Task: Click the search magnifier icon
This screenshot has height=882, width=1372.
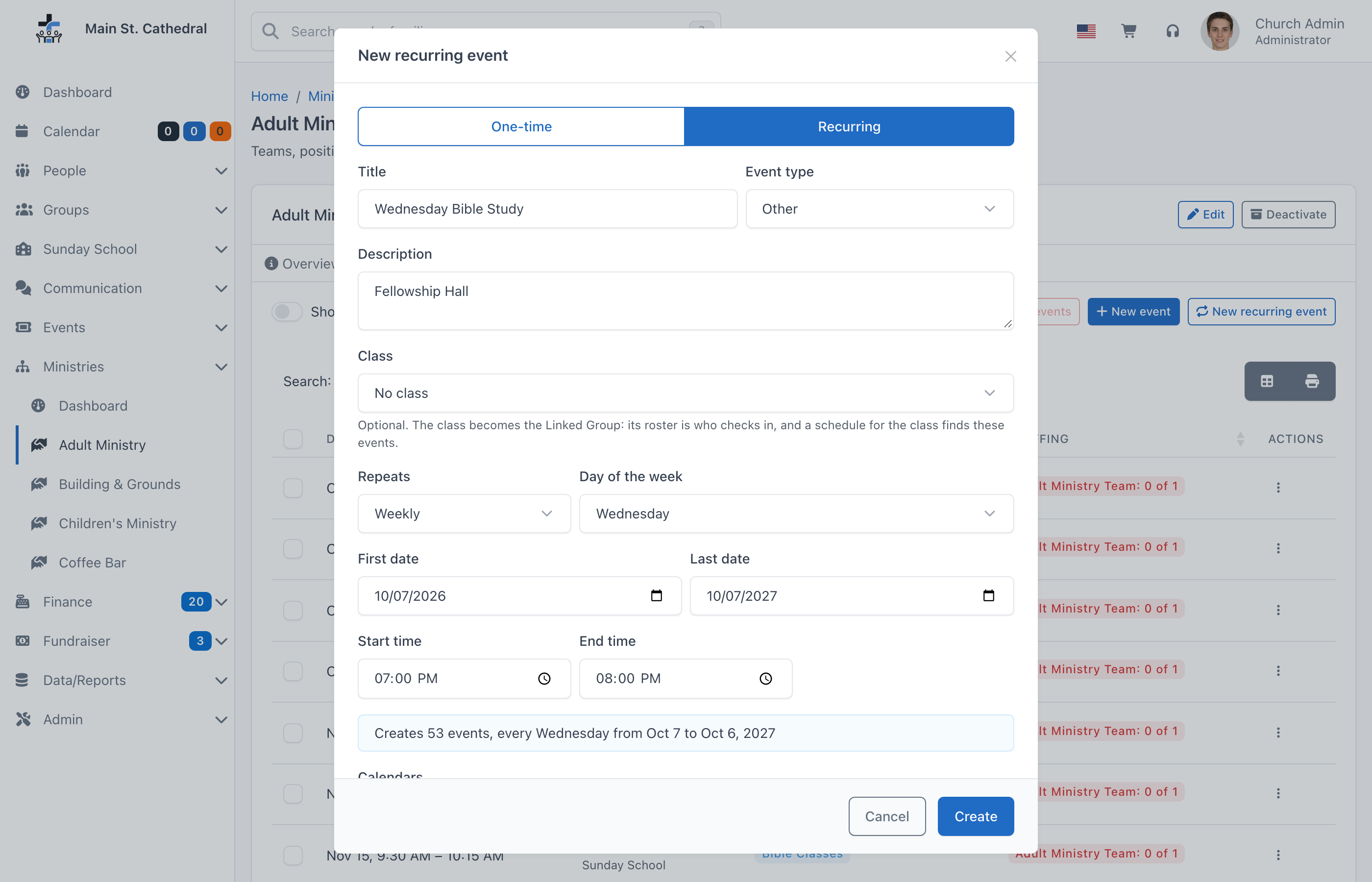Action: 270,31
